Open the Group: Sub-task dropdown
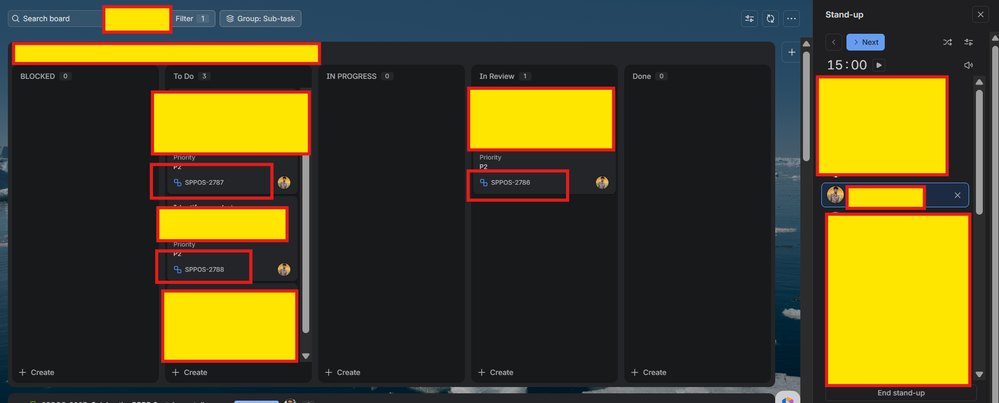 point(261,18)
